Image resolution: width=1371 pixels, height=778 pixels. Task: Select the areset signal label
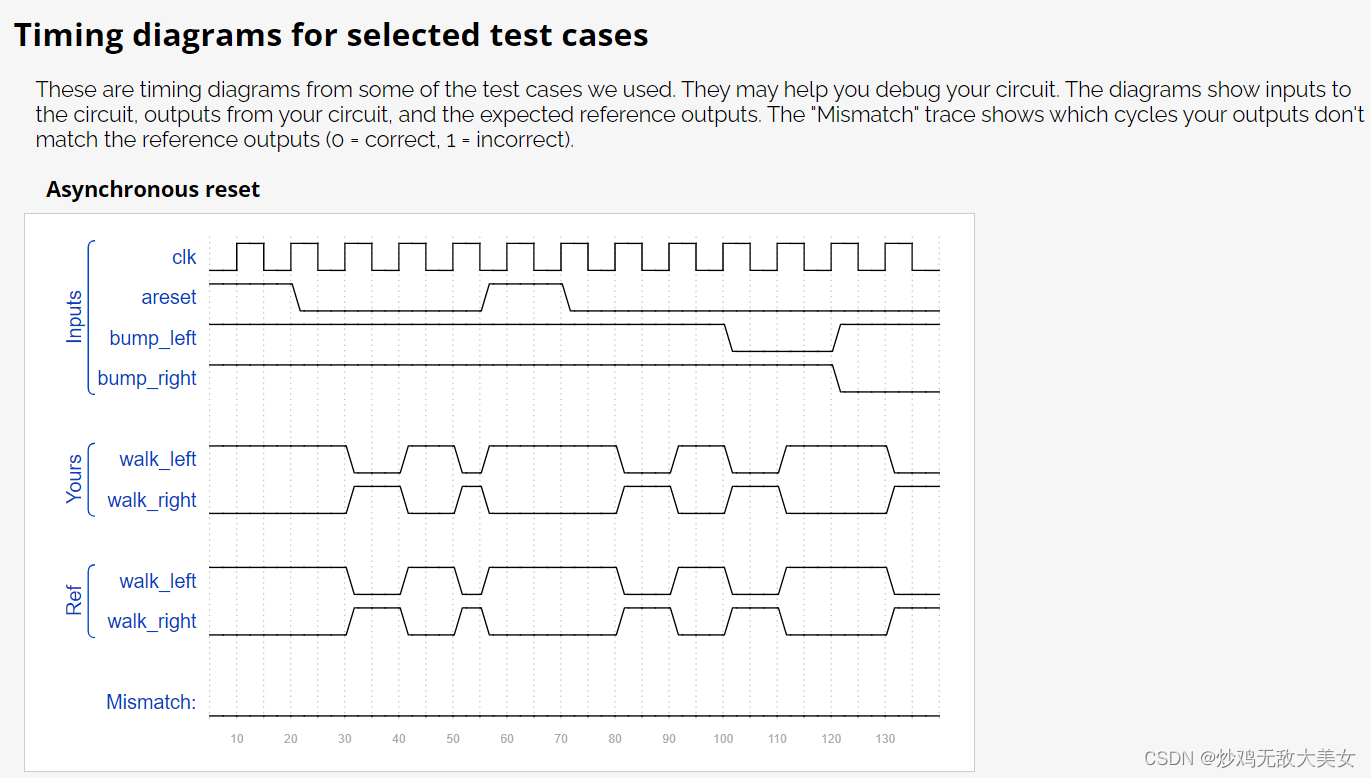coord(169,297)
